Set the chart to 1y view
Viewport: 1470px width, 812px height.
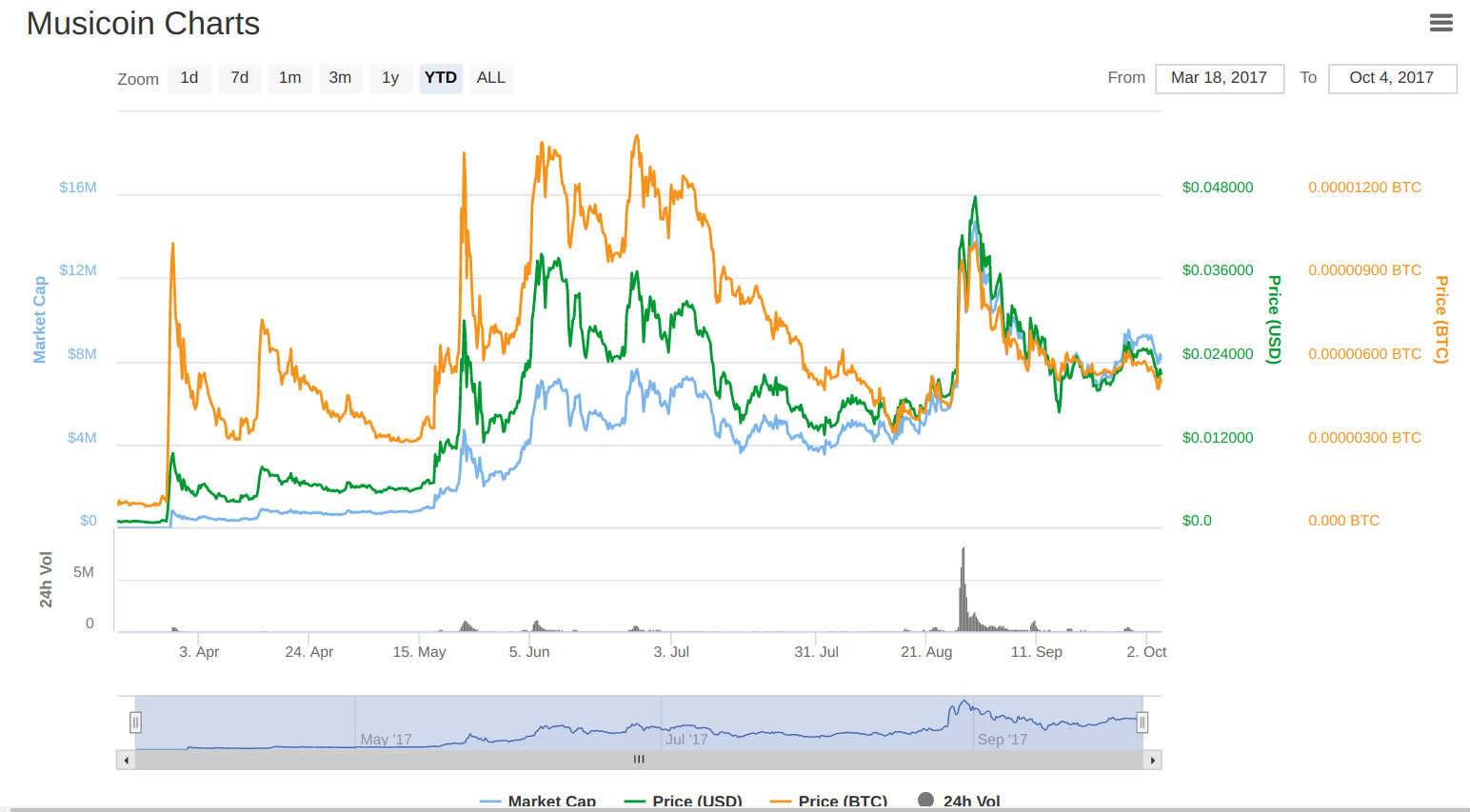[x=390, y=78]
